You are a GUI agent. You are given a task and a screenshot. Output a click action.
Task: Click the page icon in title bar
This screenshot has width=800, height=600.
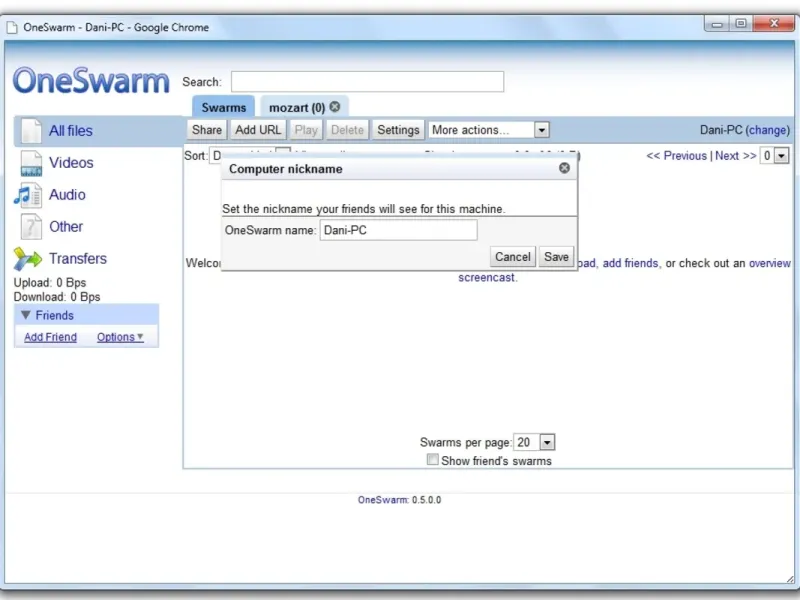click(x=11, y=28)
